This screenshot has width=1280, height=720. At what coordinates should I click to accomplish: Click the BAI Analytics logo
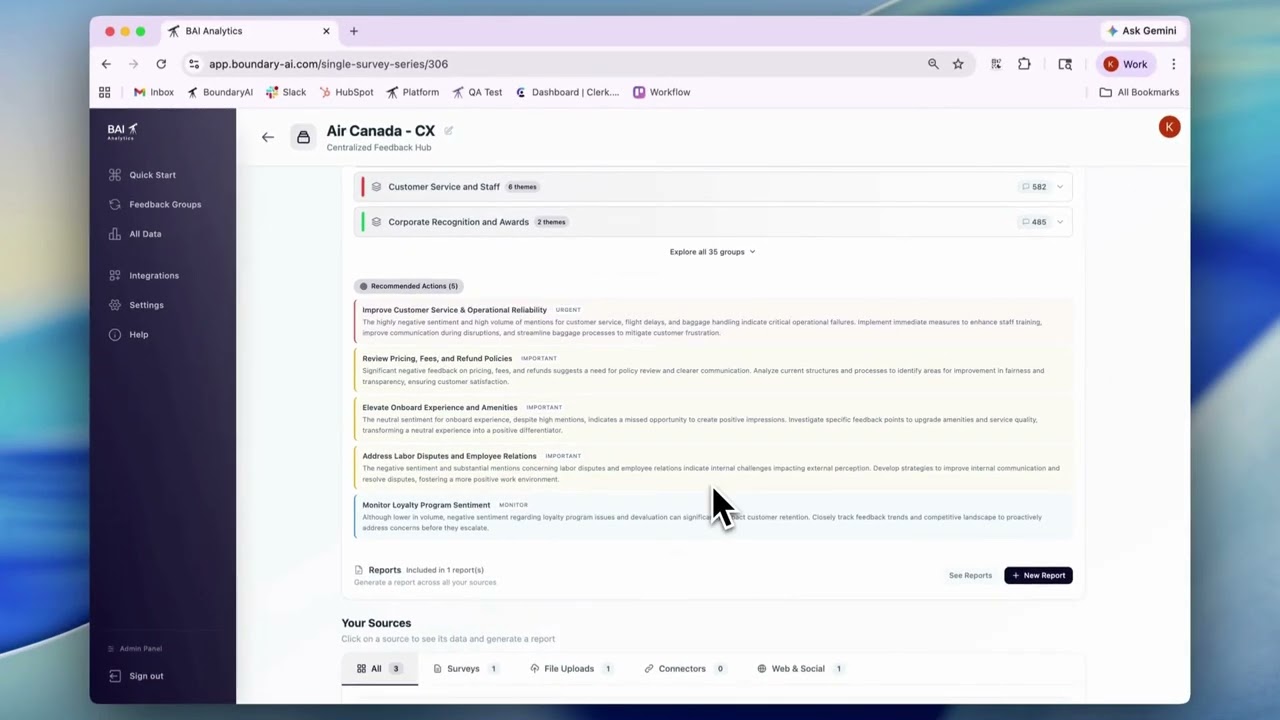tap(122, 131)
